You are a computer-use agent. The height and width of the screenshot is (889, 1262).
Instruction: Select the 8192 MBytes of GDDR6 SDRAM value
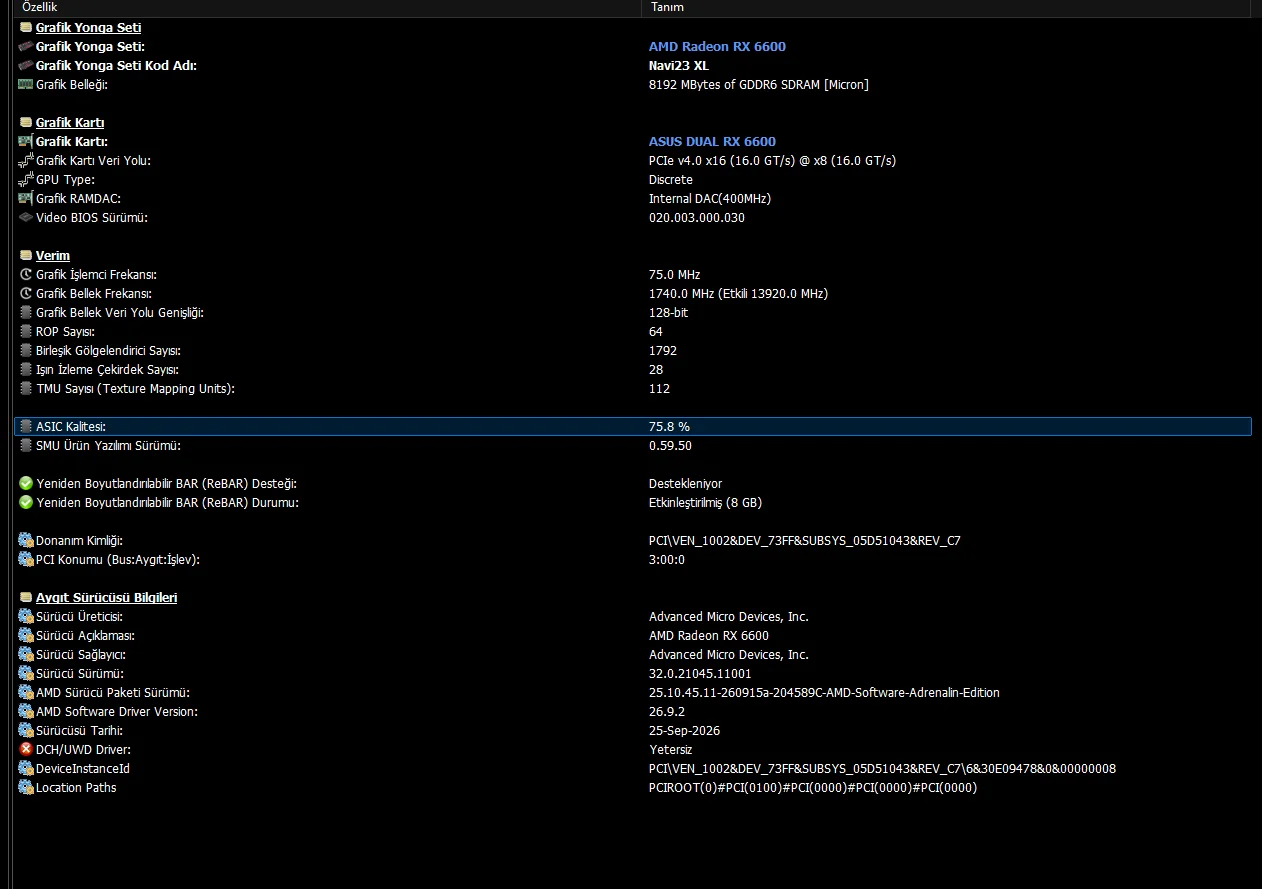(x=759, y=85)
